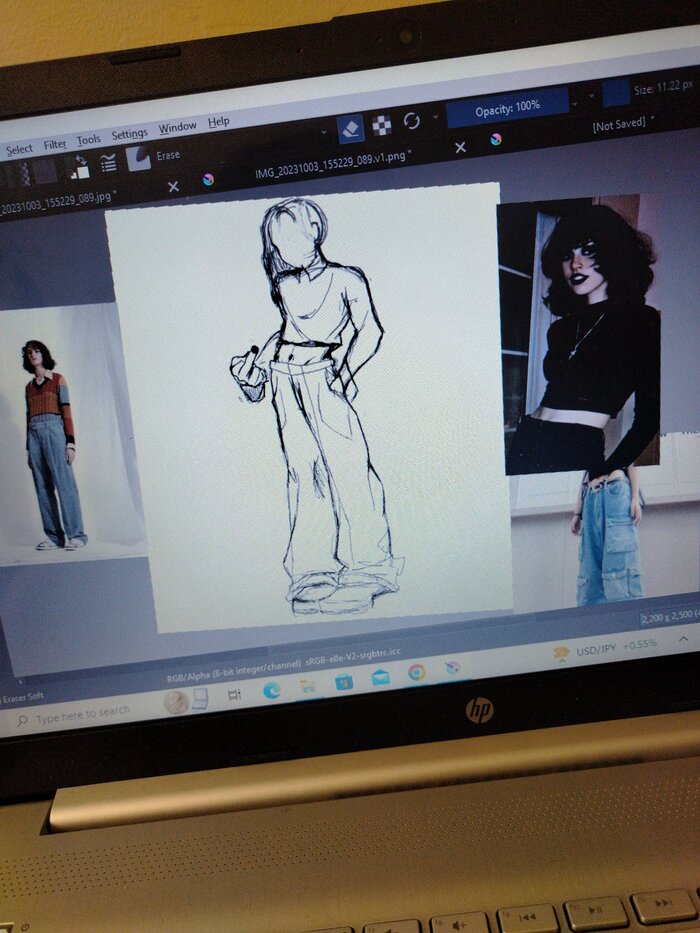Click the right reference photo with black top
Screen dimensions: 700x933
pos(583,336)
